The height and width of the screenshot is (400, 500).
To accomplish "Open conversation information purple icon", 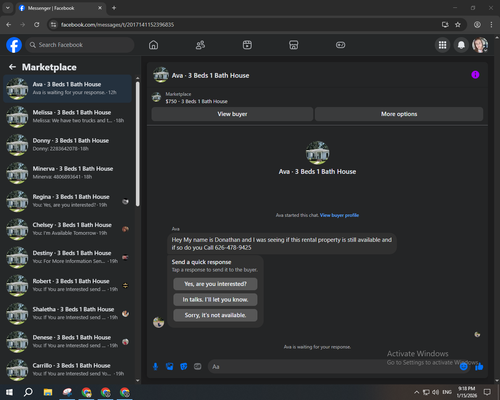I will pyautogui.click(x=475, y=75).
